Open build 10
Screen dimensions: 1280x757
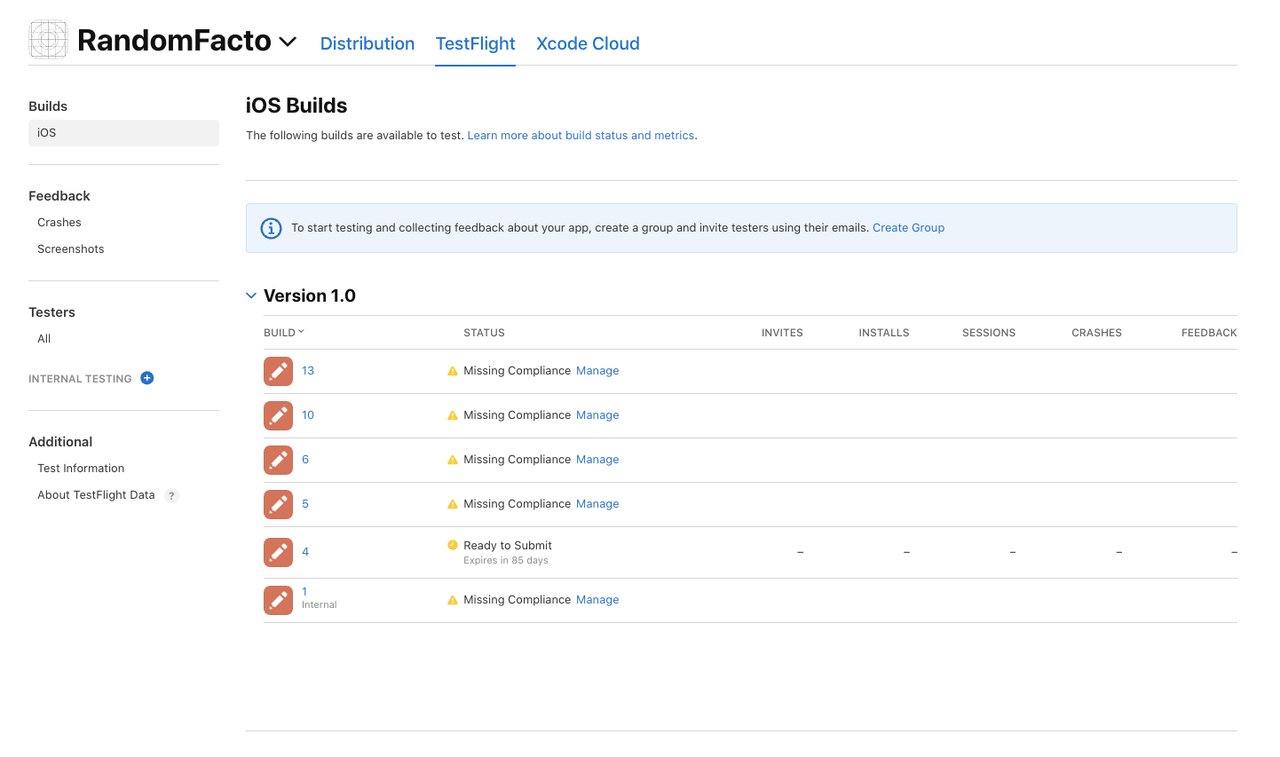308,415
